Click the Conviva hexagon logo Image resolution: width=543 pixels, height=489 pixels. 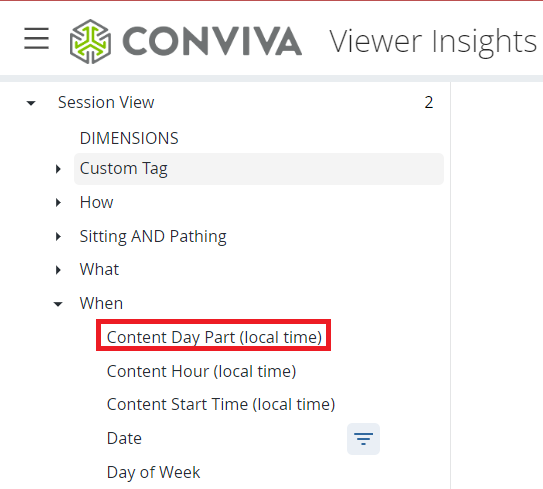pyautogui.click(x=90, y=42)
